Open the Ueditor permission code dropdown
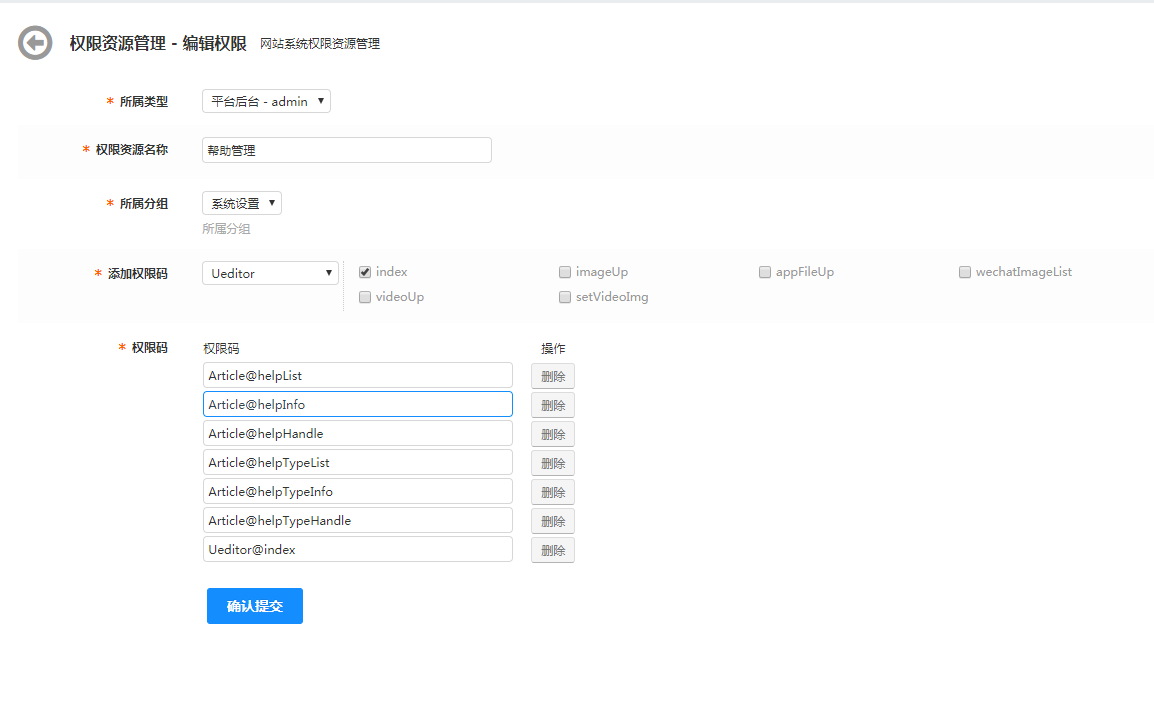 click(x=270, y=273)
